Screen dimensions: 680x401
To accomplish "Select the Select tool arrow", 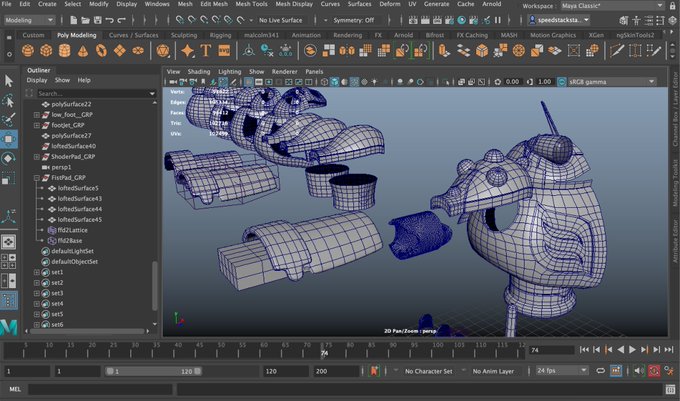I will (9, 81).
